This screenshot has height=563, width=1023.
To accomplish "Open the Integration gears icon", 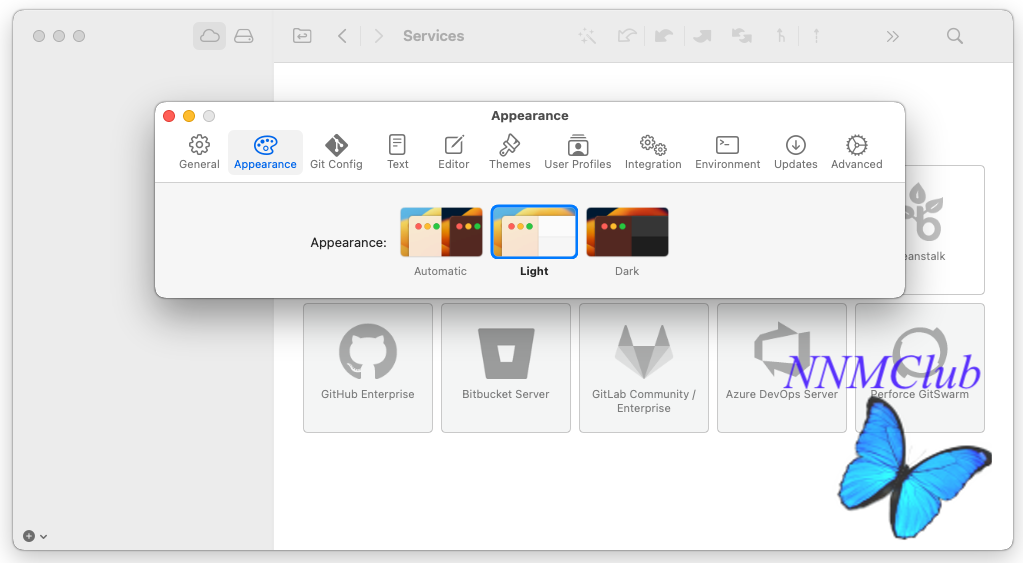I will point(653,152).
